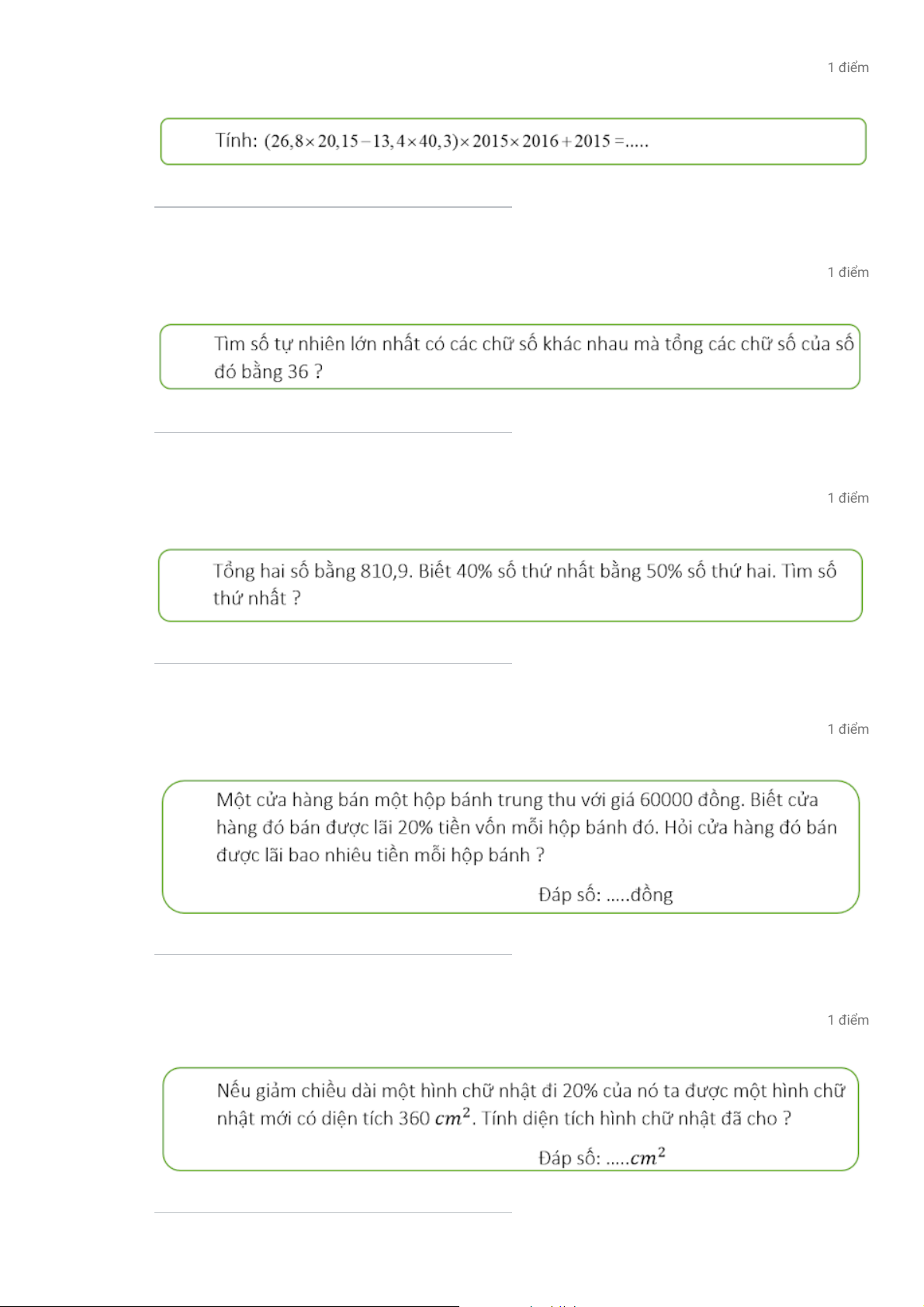Click the '1 điểm' label above the rectangle question

pos(848,1020)
